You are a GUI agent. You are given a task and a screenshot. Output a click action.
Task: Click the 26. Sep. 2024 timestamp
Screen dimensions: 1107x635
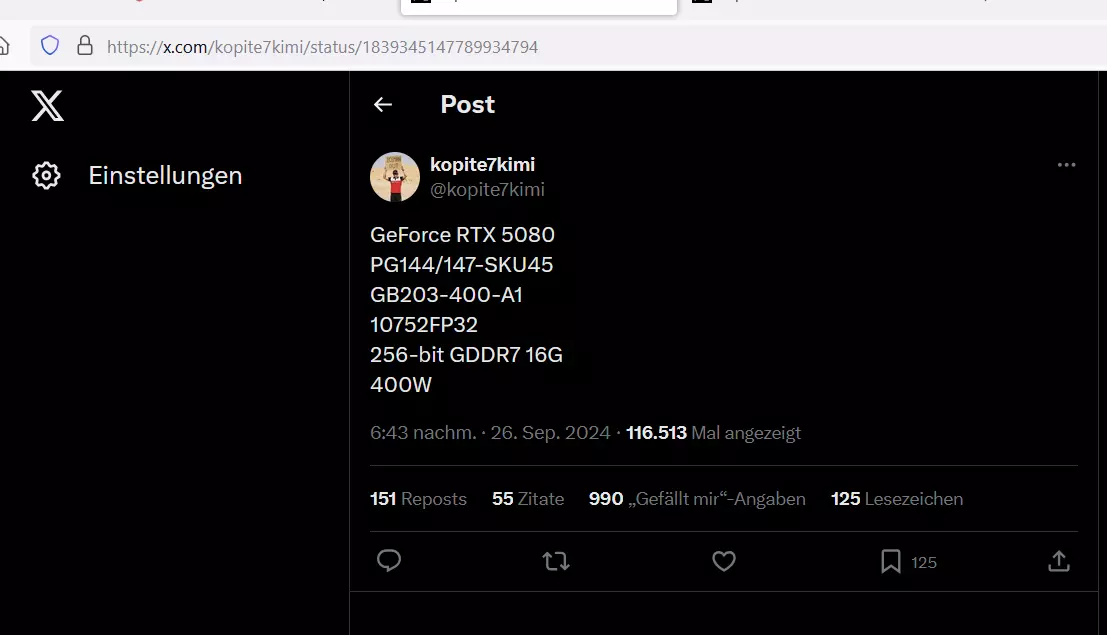click(550, 433)
